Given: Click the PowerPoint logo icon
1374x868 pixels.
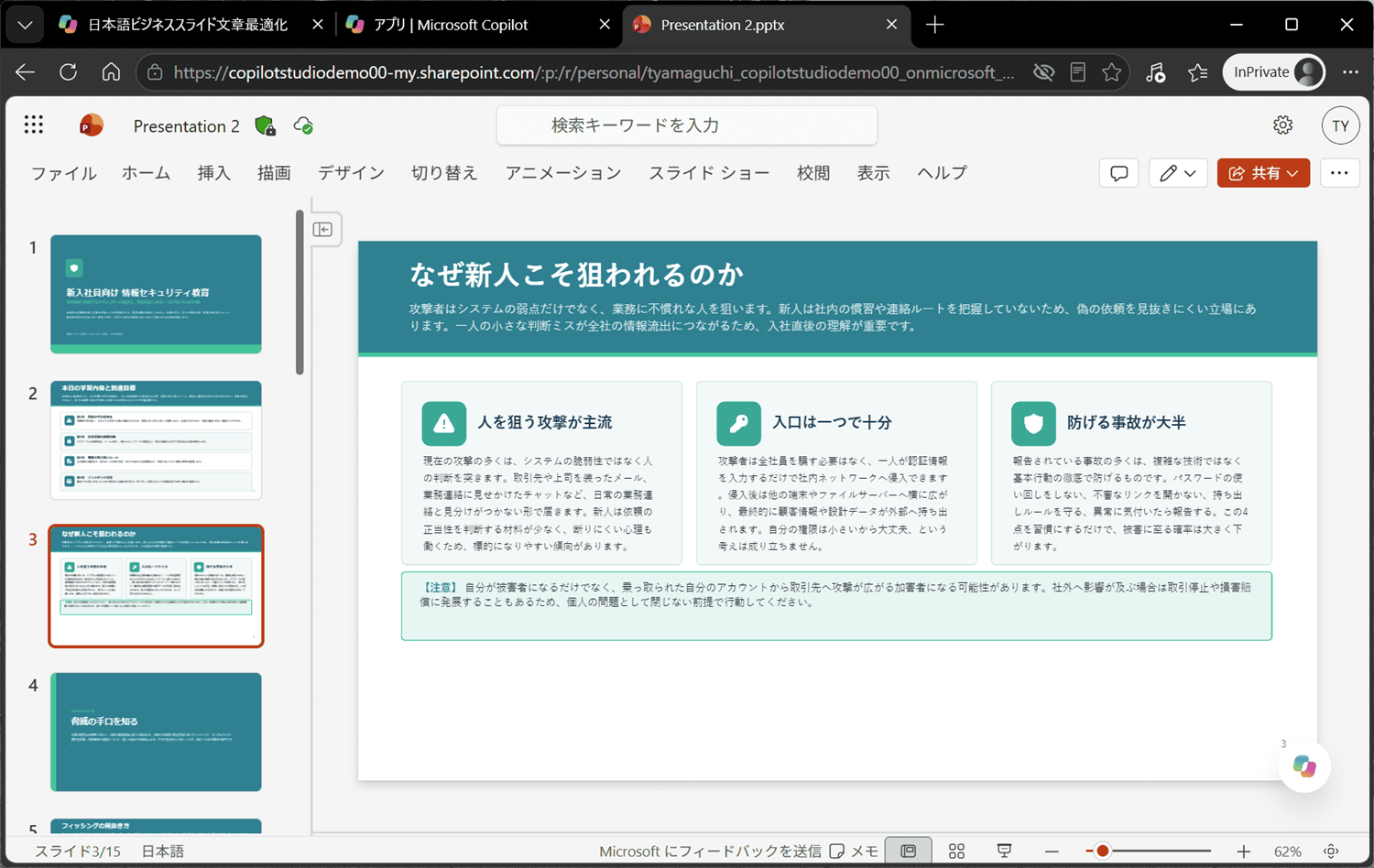Looking at the screenshot, I should tap(91, 125).
